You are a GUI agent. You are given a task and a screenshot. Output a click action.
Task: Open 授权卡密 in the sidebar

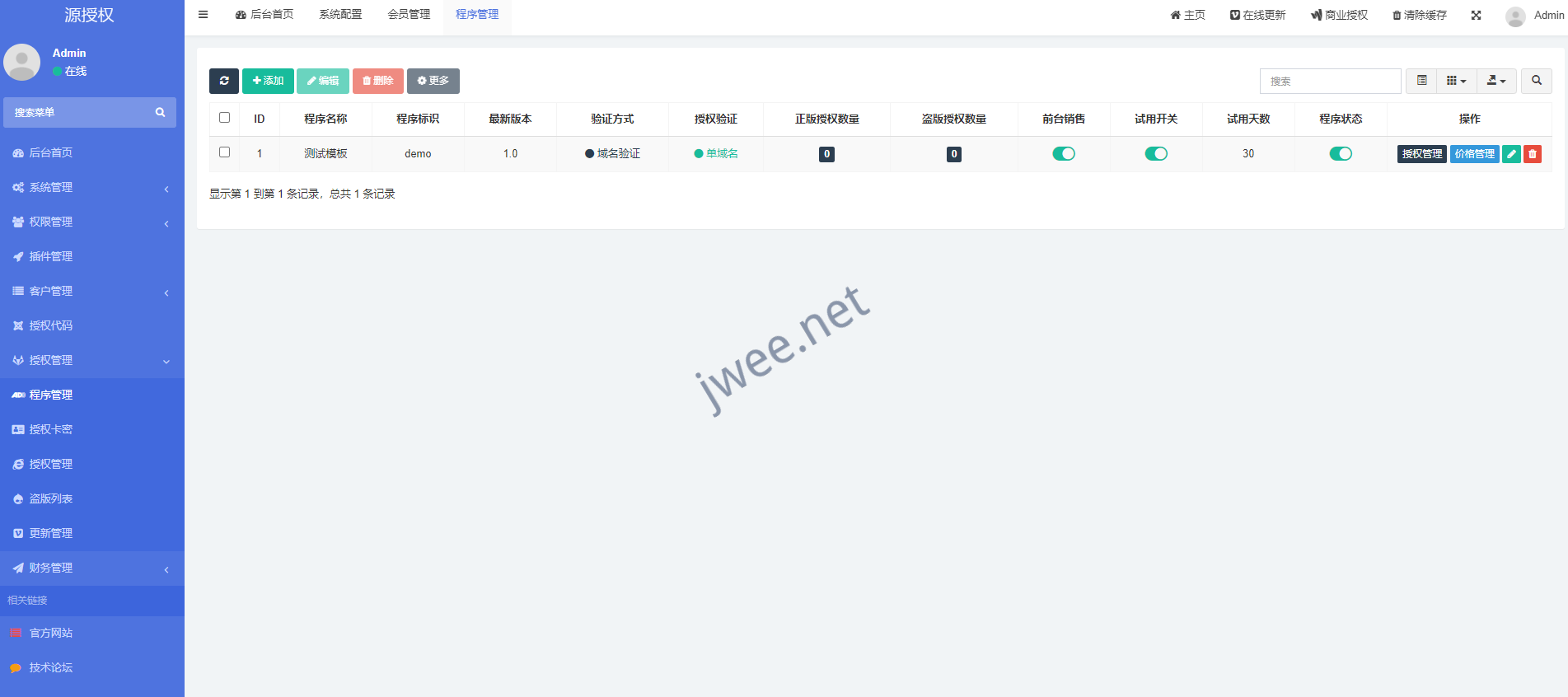coord(91,429)
